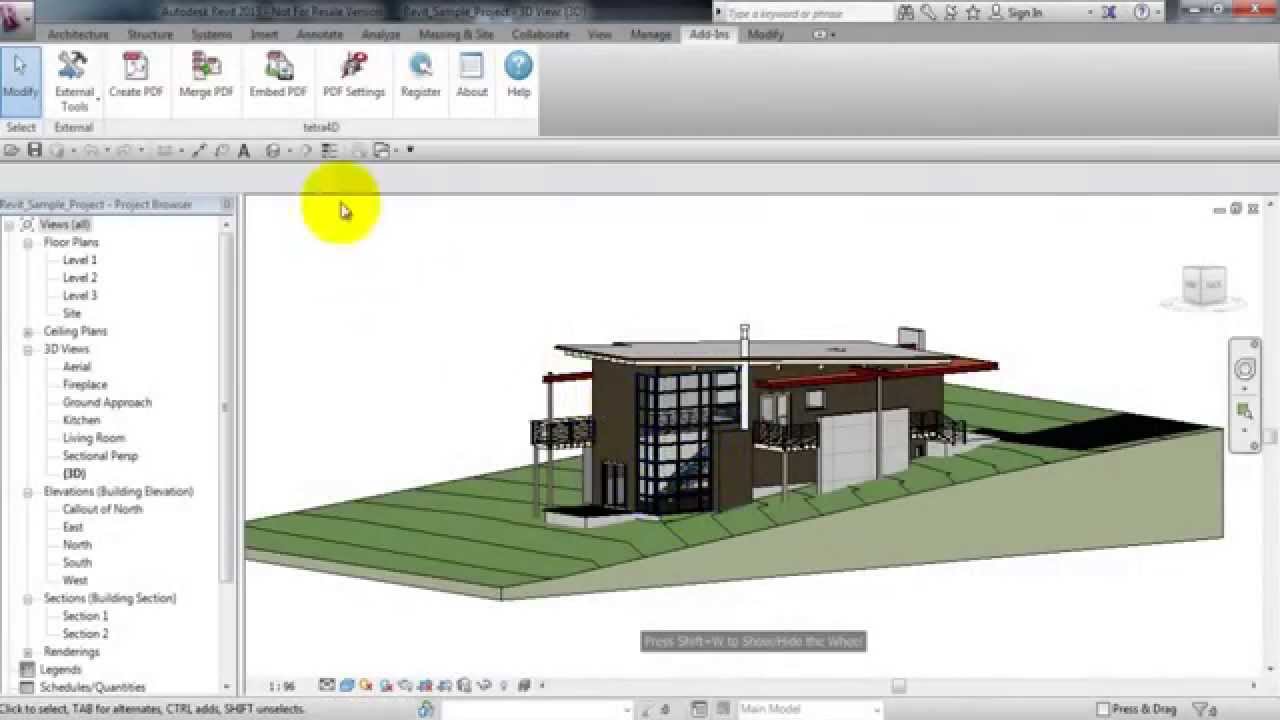Open the Sectional Persp view
Viewport: 1280px width, 720px height.
coord(100,456)
